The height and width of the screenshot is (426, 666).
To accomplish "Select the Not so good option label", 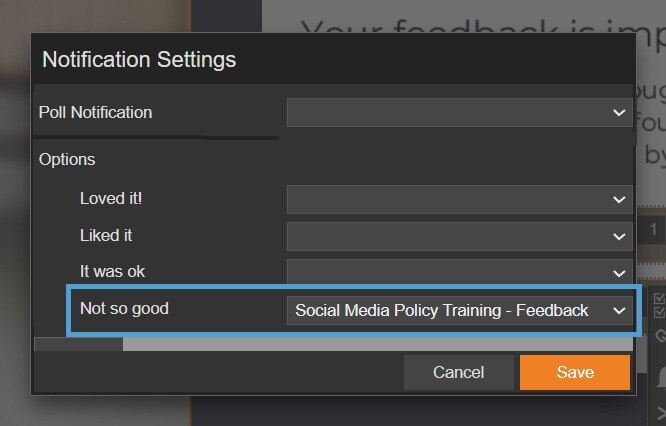I will coord(124,308).
